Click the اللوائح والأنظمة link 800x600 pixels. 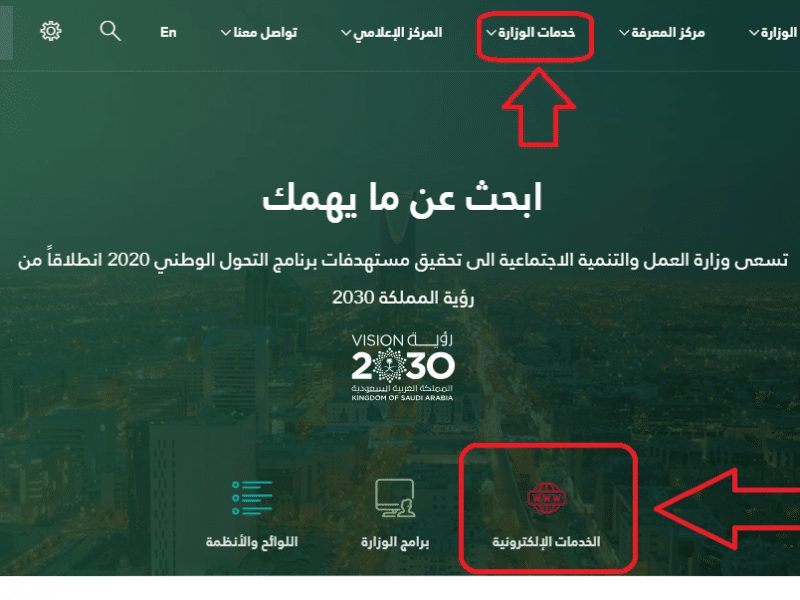point(252,541)
